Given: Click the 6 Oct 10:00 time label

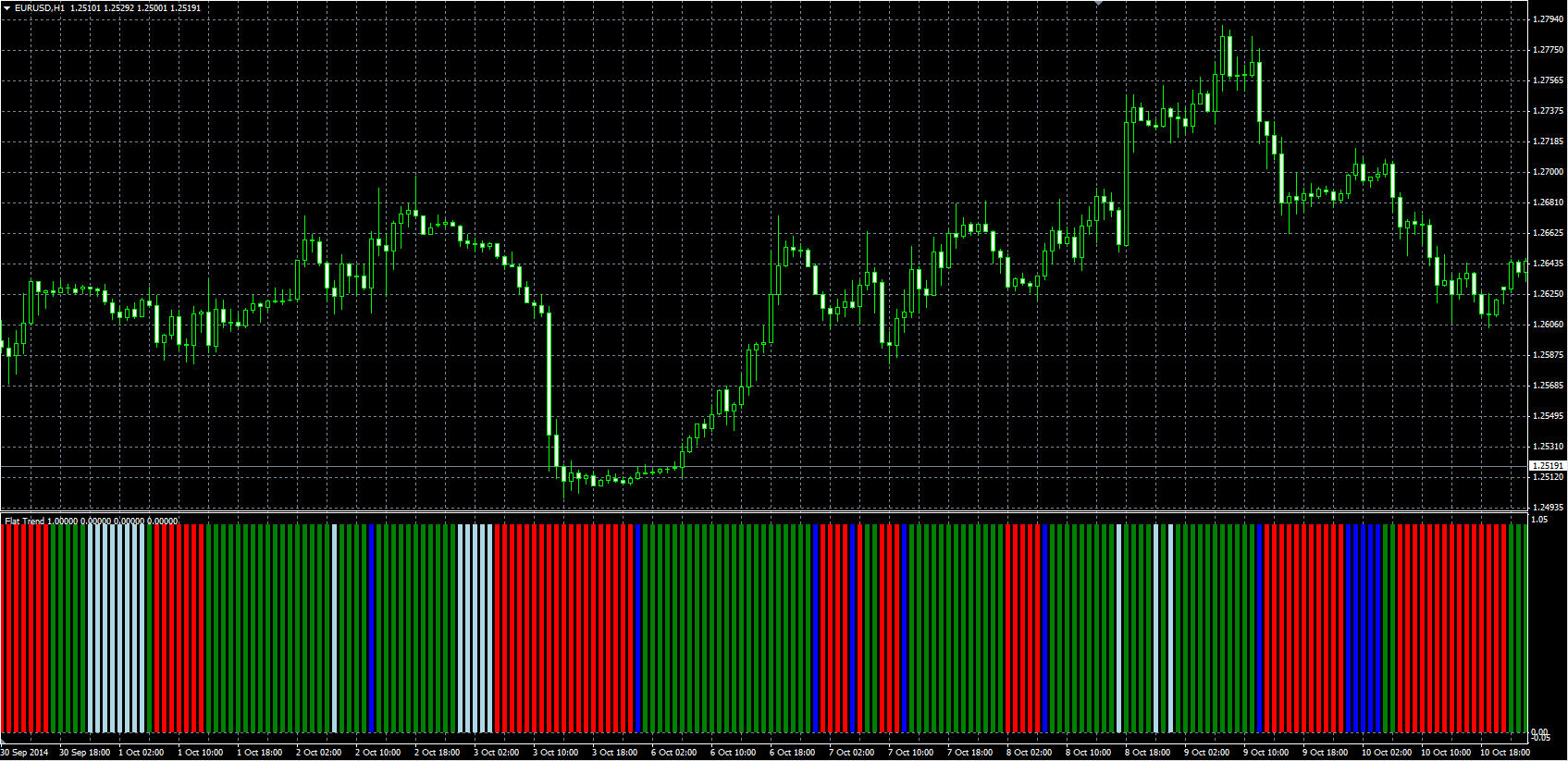Looking at the screenshot, I should (x=734, y=753).
